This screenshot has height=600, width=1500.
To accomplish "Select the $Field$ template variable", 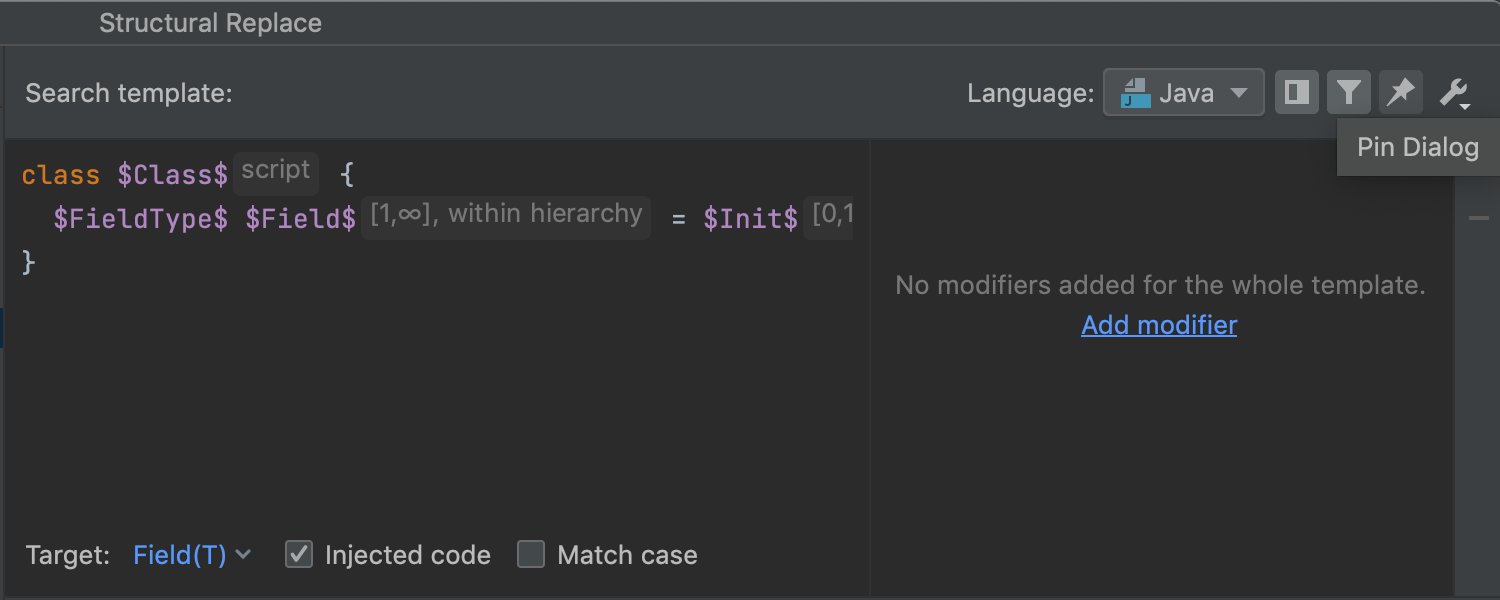I will coord(300,219).
